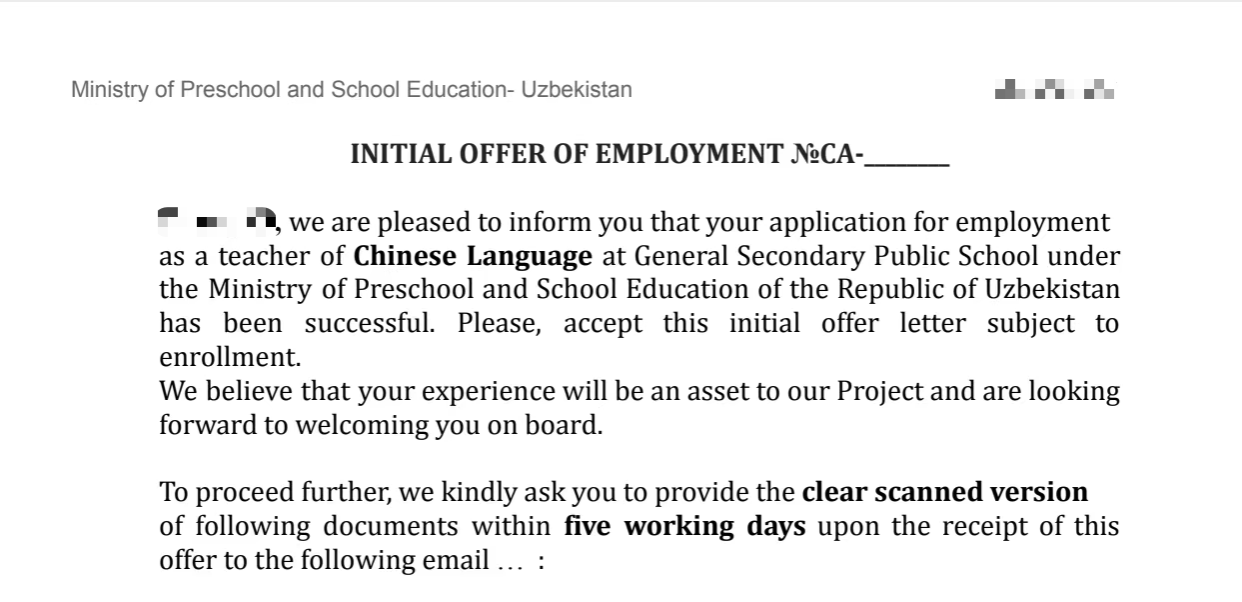Image resolution: width=1242 pixels, height=602 pixels.
Task: Click the INITIAL OFFER OF EMPLOYMENT title
Action: point(649,155)
